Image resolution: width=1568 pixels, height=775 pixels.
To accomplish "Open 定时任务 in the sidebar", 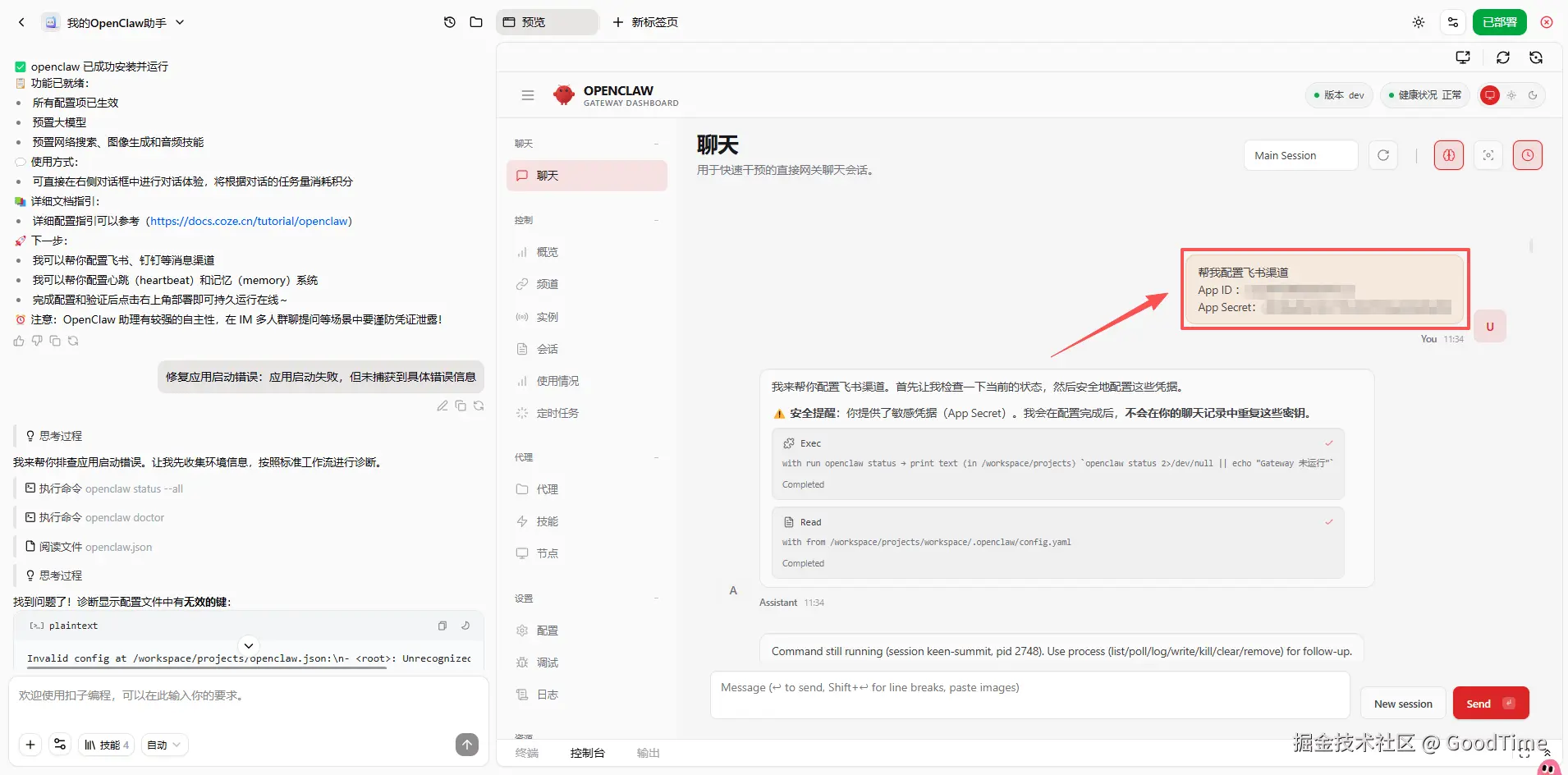I will [587, 413].
